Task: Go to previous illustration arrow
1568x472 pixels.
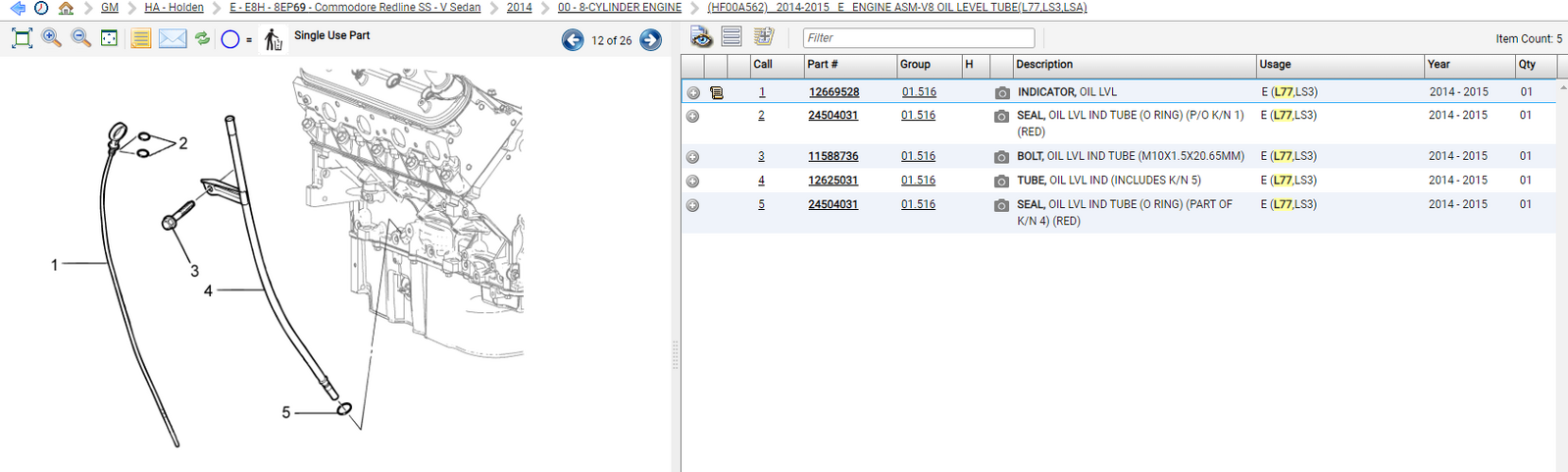Action: coord(573,40)
